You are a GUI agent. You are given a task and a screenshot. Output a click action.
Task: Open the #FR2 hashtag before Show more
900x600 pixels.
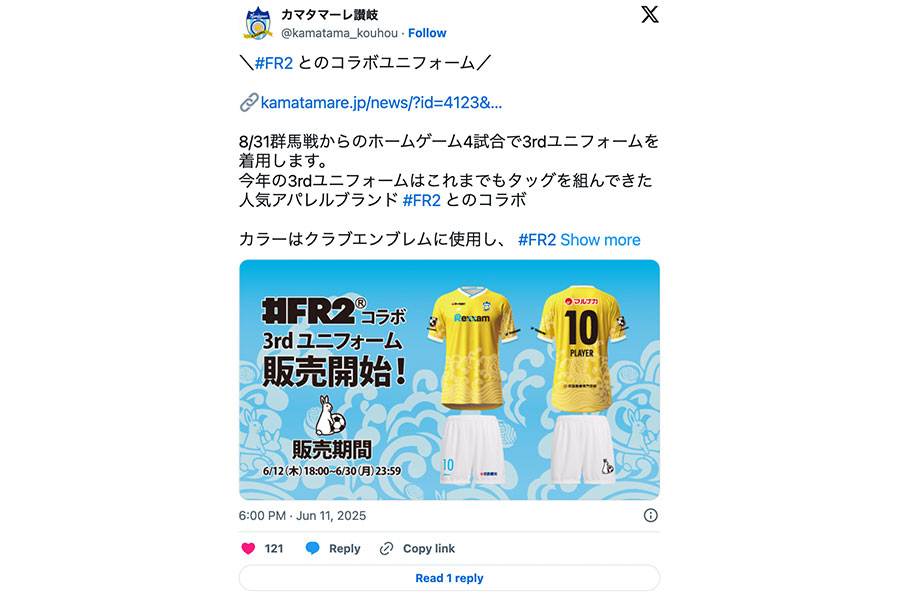pos(537,240)
